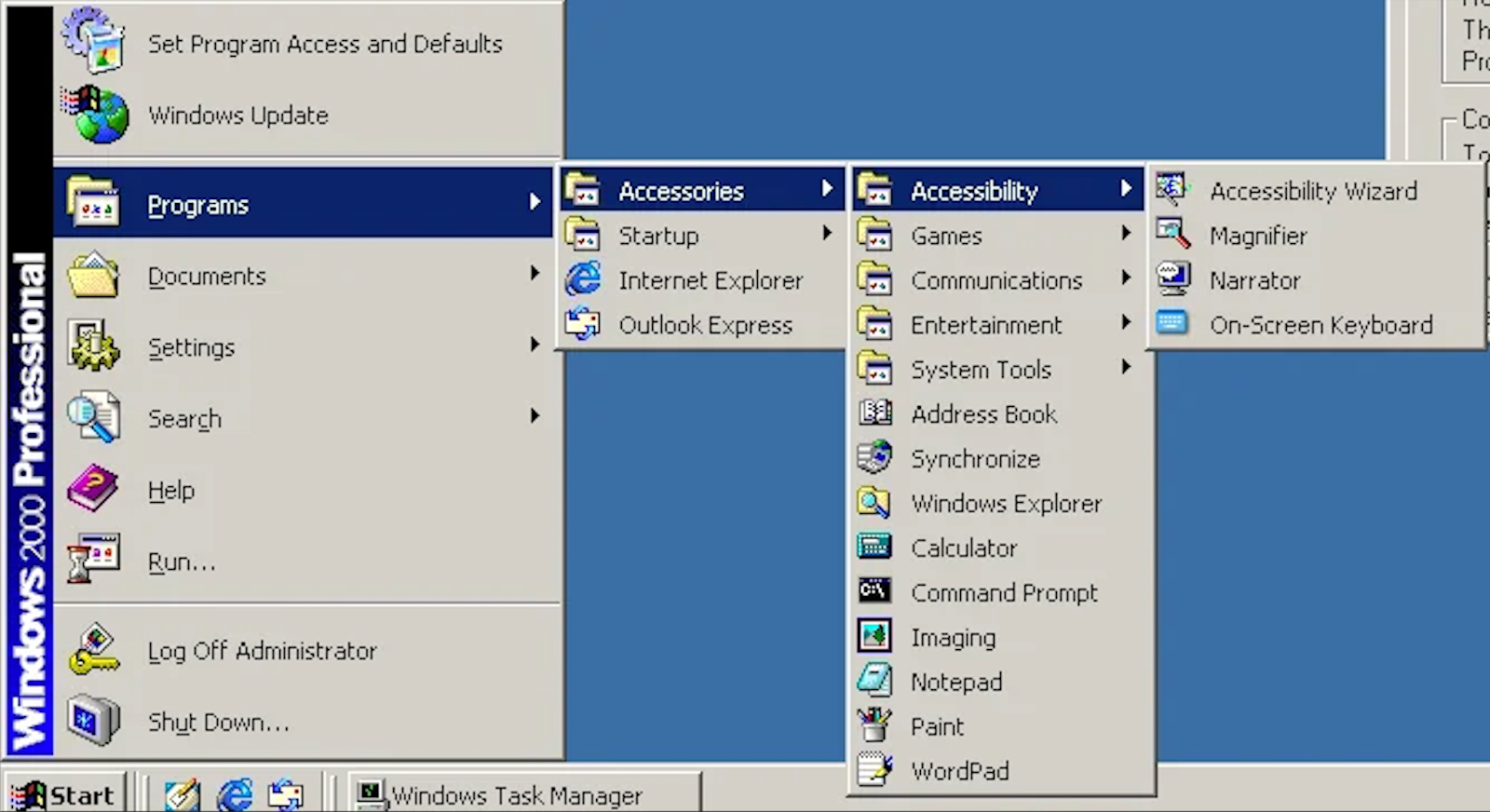Click the Internet Explorer icon in Programs menu

[x=583, y=279]
